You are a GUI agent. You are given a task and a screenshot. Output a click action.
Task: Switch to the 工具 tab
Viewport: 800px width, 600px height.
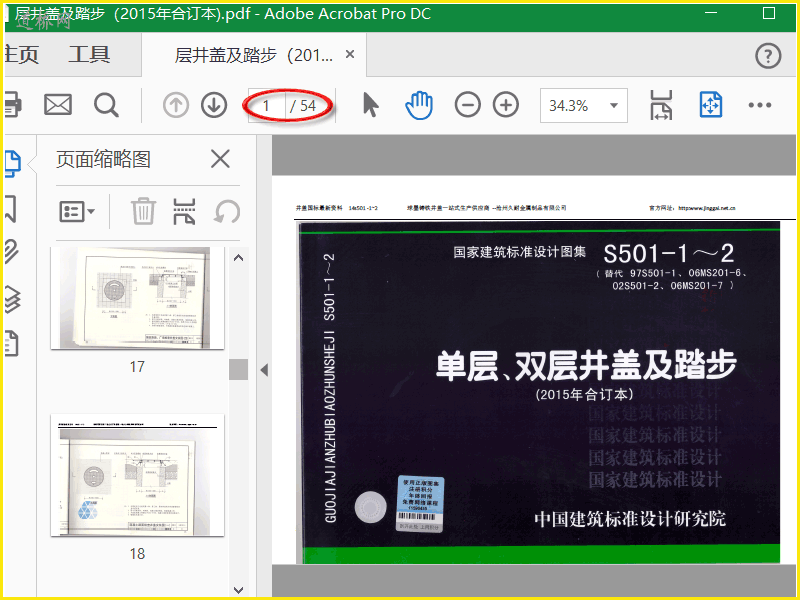tap(89, 55)
